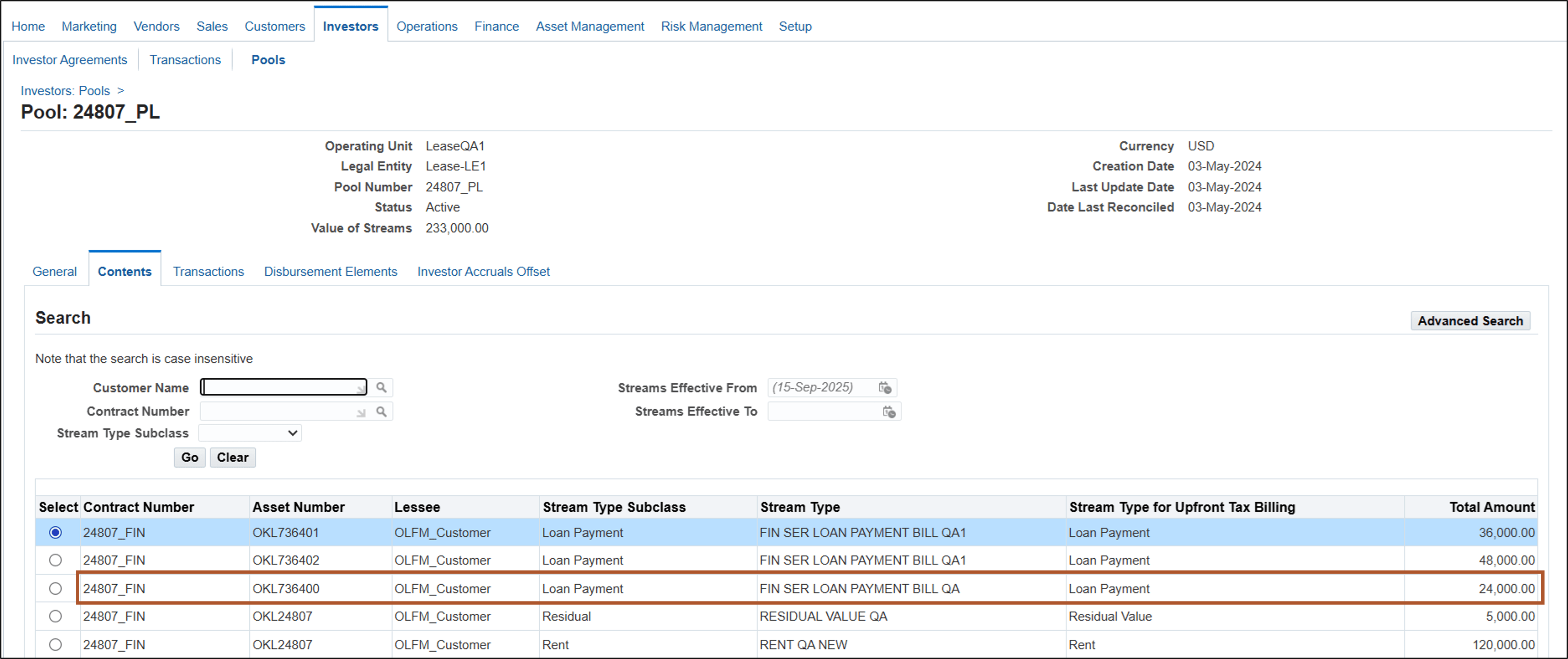Click the Advanced Search button
The width and height of the screenshot is (1568, 659).
[1469, 321]
